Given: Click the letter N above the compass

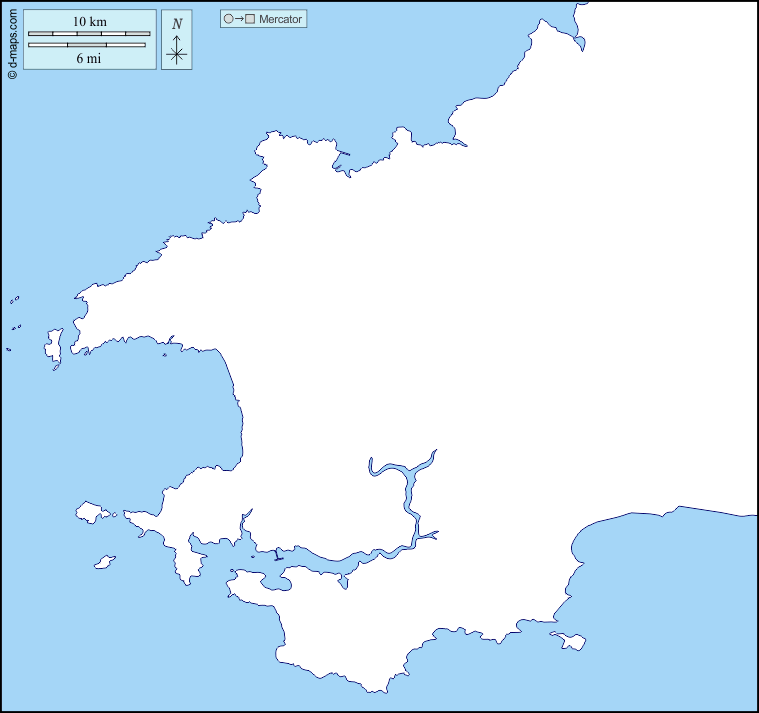Looking at the screenshot, I should tap(177, 24).
